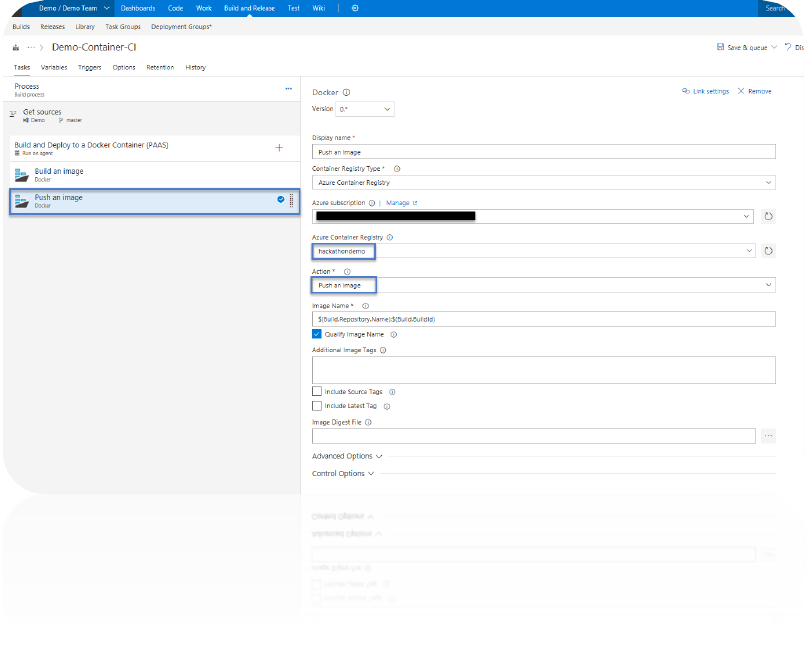Viewport: 806px width, 658px height.
Task: Open the Library sub-tab
Action: (x=85, y=27)
